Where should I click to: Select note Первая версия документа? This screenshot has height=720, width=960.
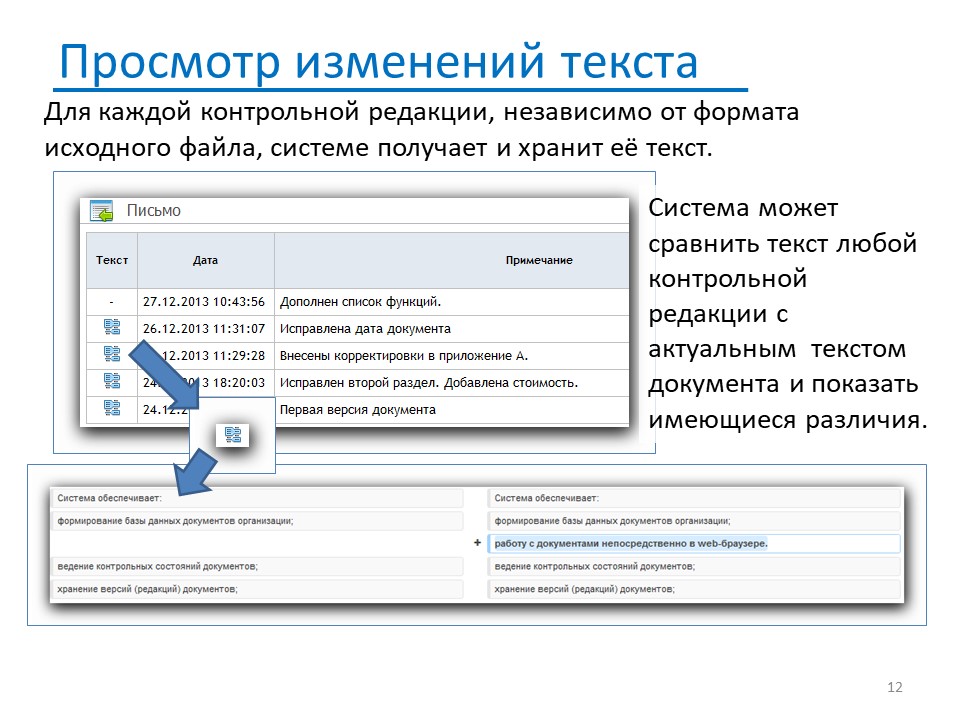(358, 410)
